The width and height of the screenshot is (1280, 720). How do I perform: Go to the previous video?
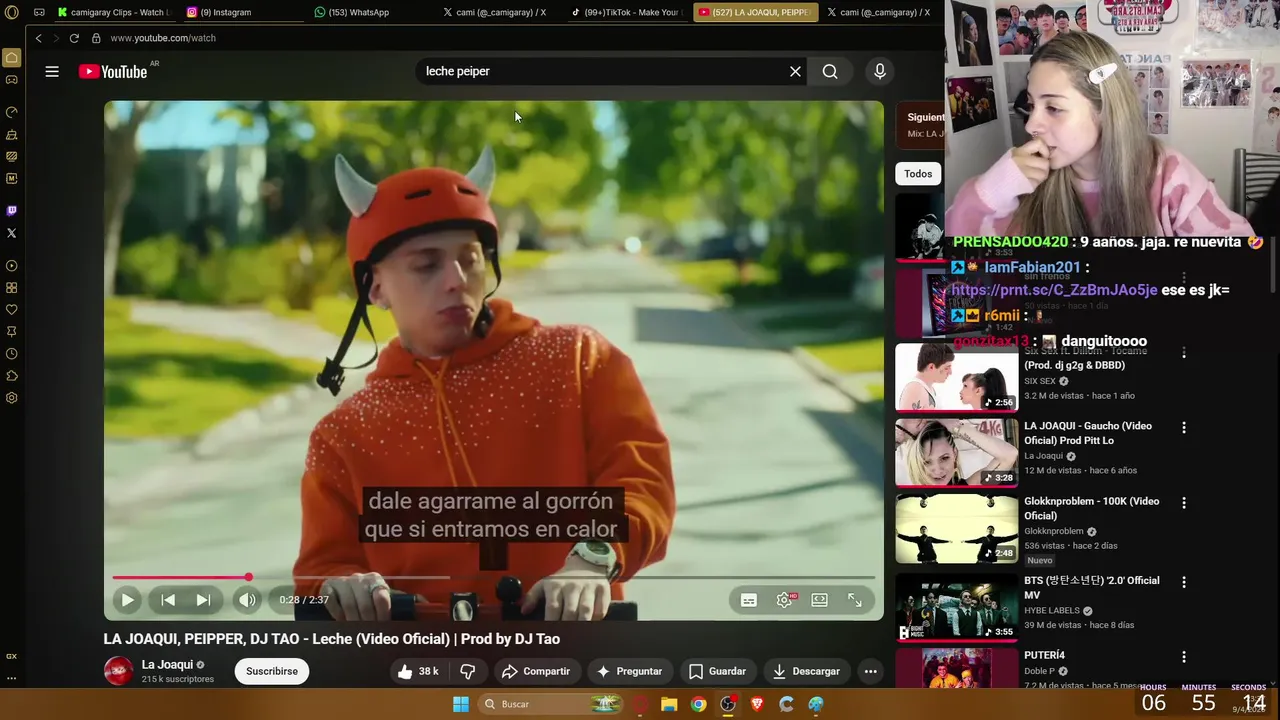point(168,600)
